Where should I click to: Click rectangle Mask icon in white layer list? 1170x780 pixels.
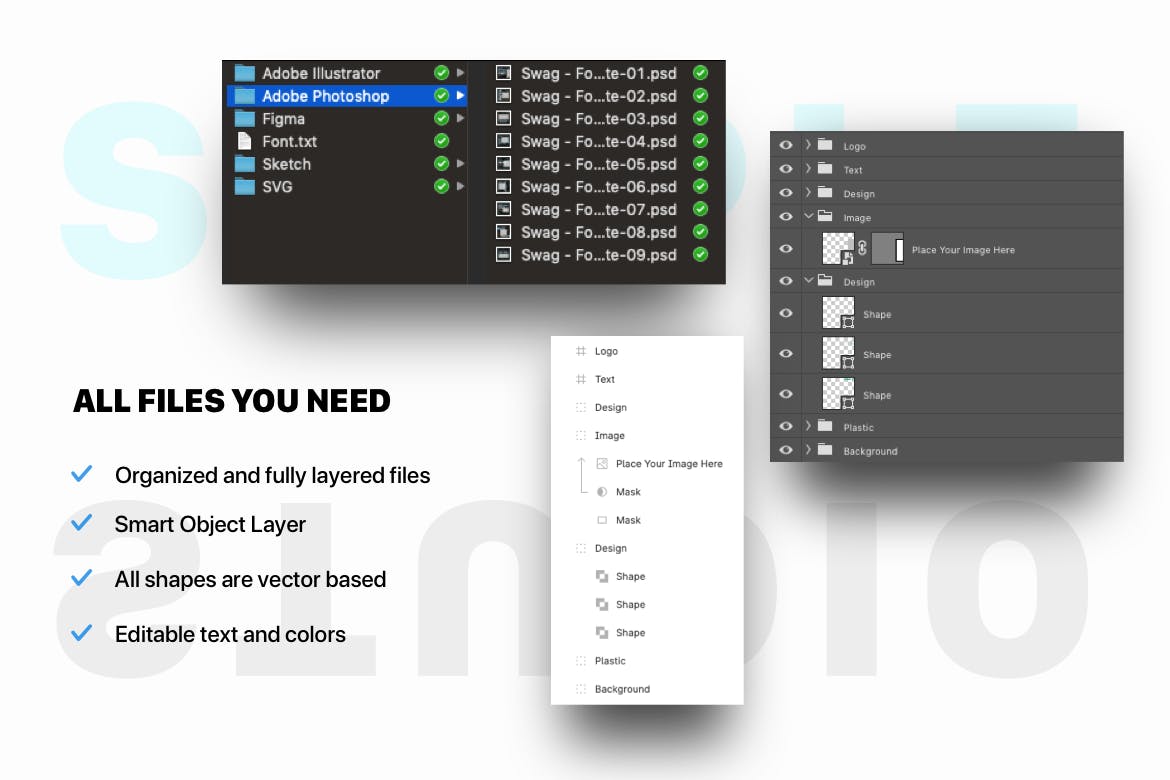click(602, 520)
